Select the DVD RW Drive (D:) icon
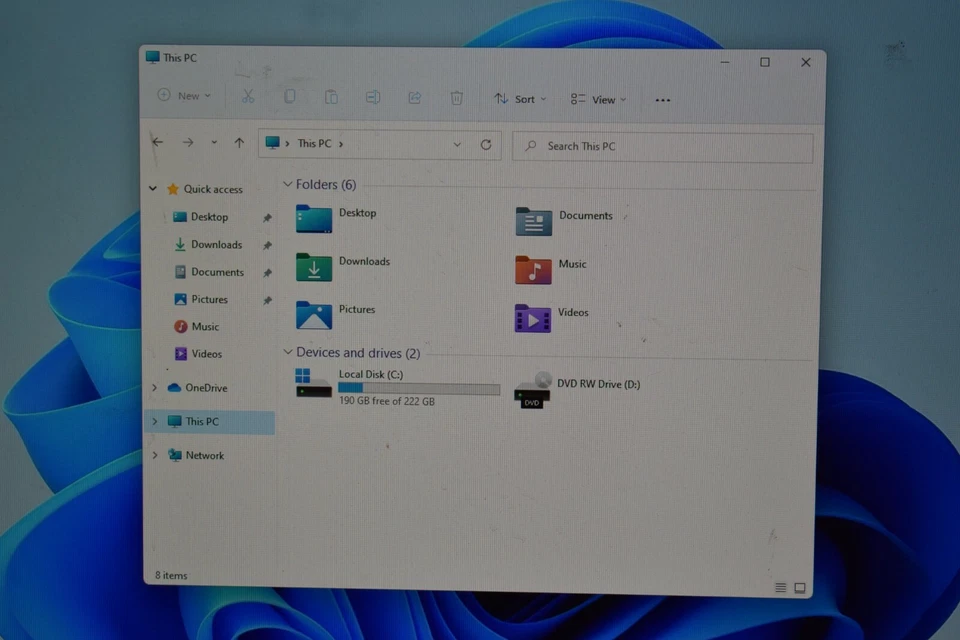Screen dimensions: 960x640 coord(533,390)
